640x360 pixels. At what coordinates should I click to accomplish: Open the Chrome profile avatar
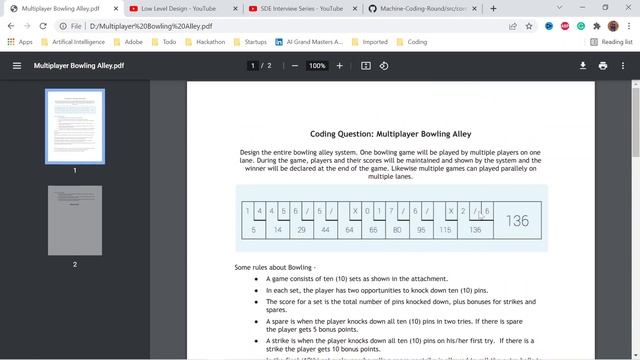[x=613, y=26]
